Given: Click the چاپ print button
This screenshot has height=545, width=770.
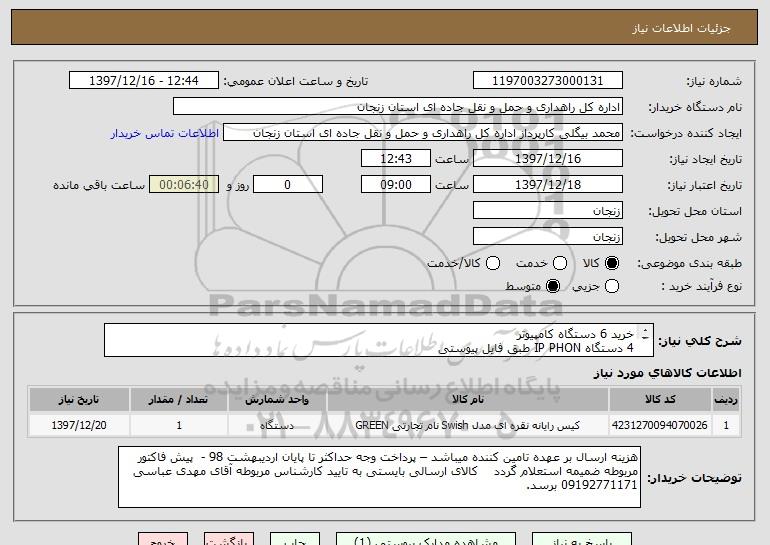Looking at the screenshot, I should (x=295, y=539).
